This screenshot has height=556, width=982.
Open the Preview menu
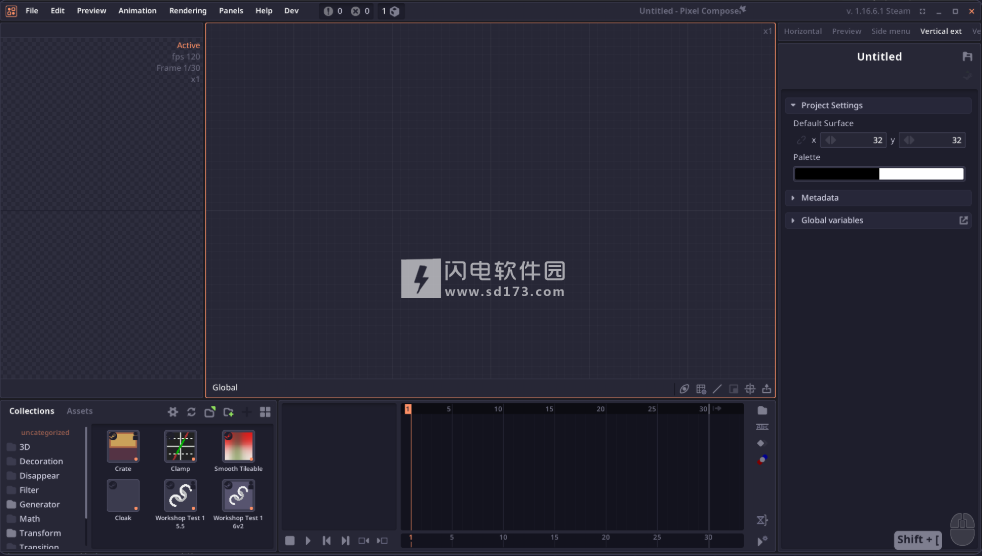(x=91, y=11)
